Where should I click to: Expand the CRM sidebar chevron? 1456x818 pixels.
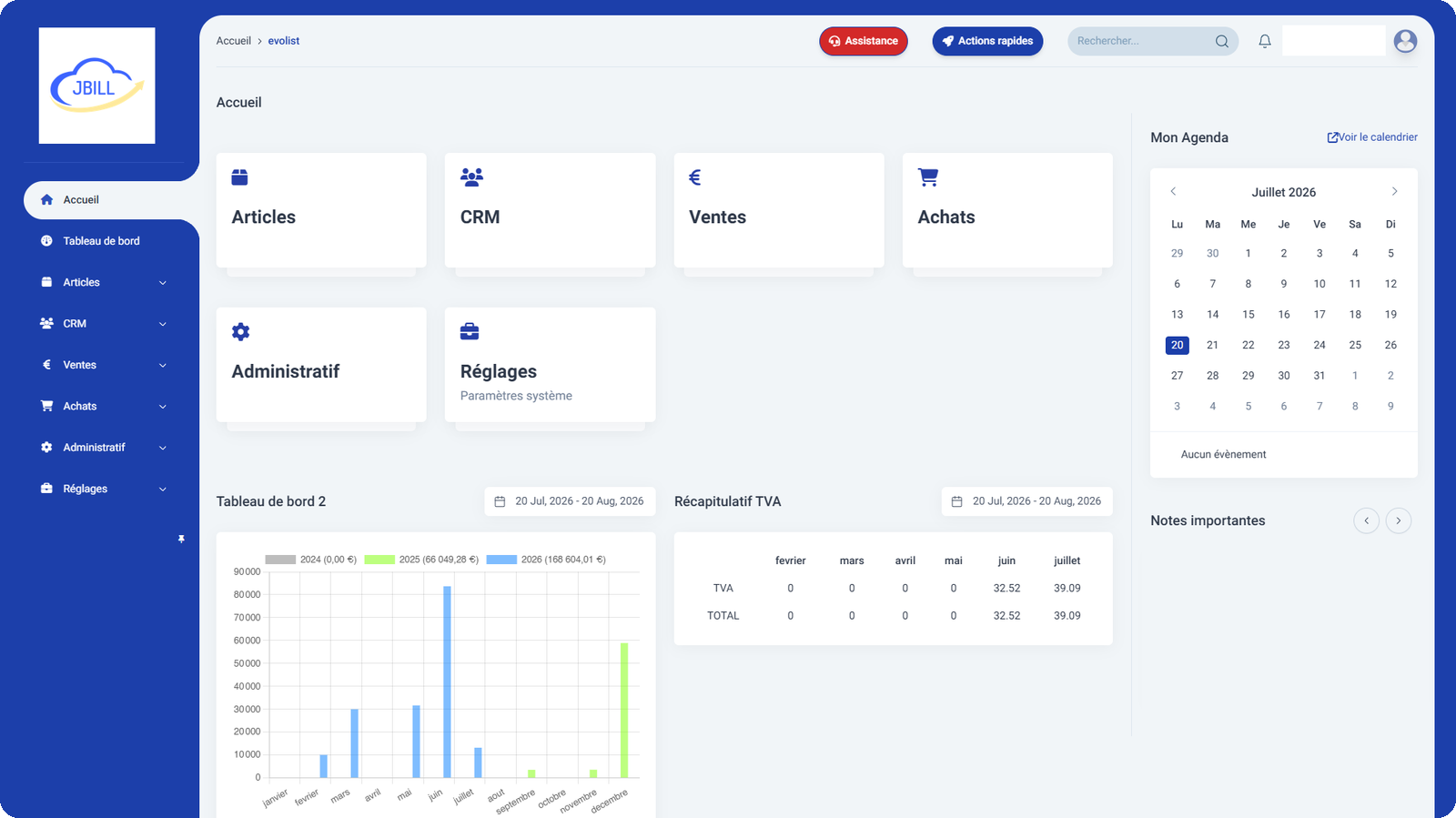point(163,324)
